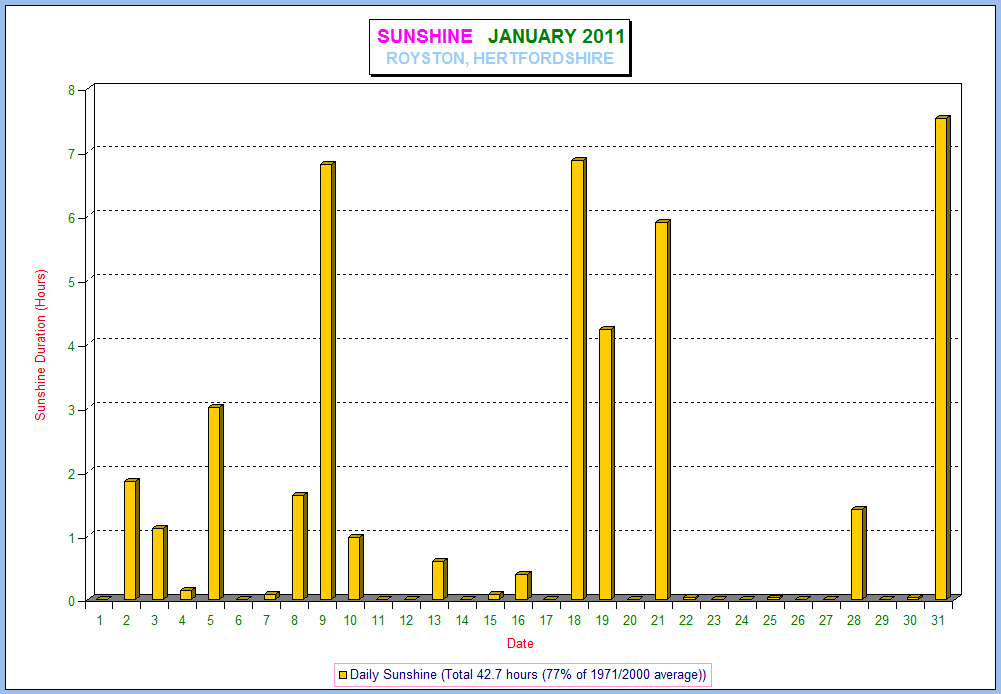Screen dimensions: 1001x694
Task: Click the x-axis date label 26
Action: 798,620
